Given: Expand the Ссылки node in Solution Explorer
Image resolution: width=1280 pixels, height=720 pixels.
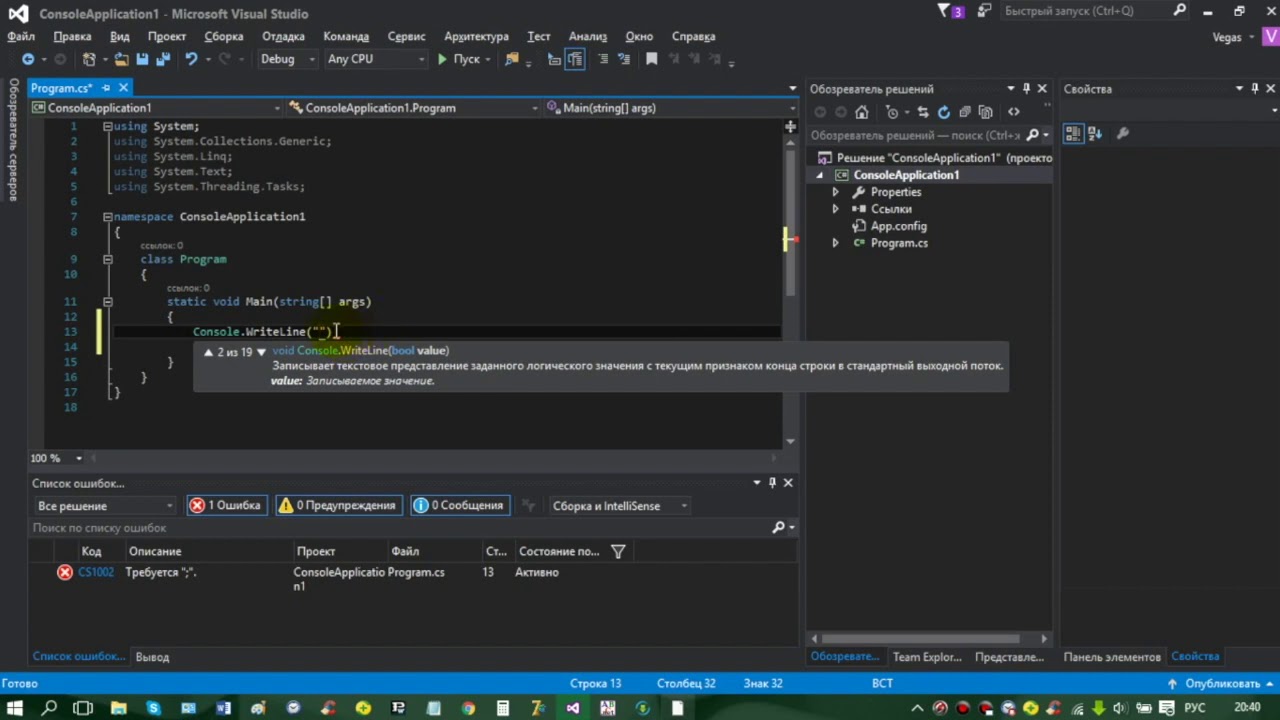Looking at the screenshot, I should (835, 209).
